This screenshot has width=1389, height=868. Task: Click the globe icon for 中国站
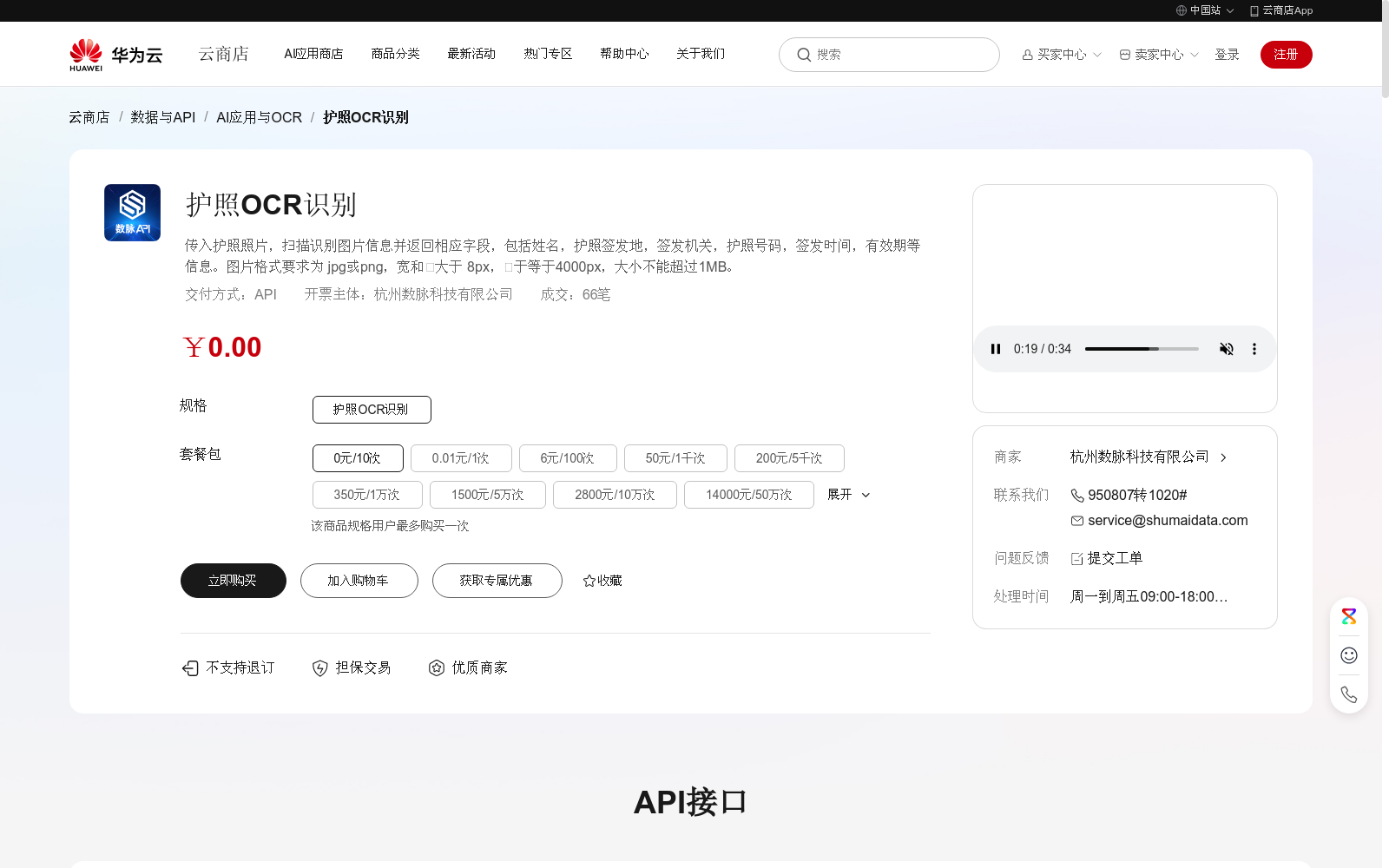(x=1182, y=10)
